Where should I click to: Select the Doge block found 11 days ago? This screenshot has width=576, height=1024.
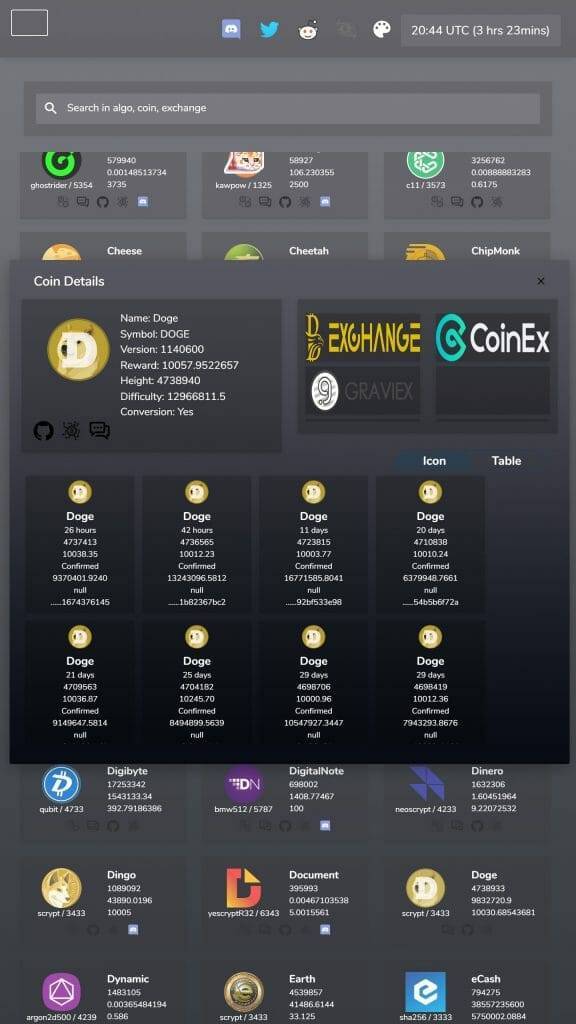point(313,544)
